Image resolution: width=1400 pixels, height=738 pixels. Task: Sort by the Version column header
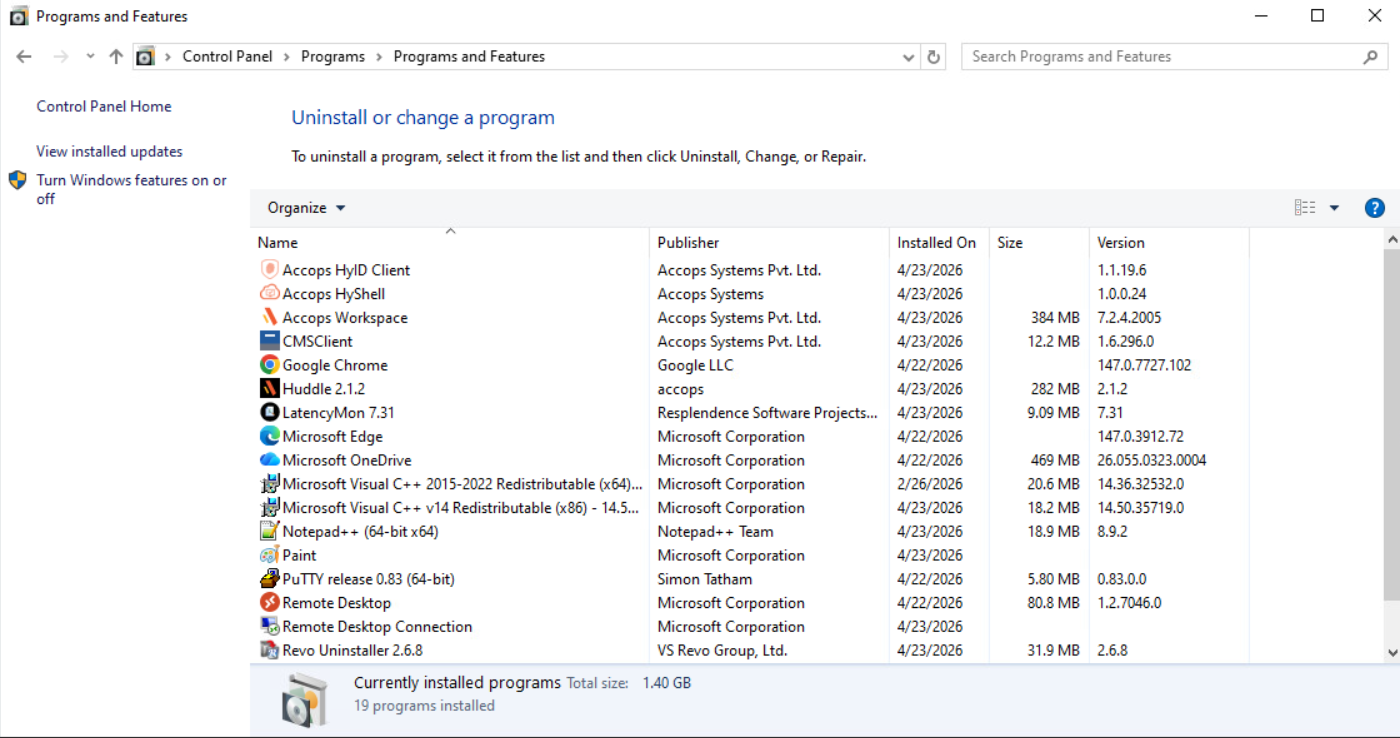pos(1169,242)
